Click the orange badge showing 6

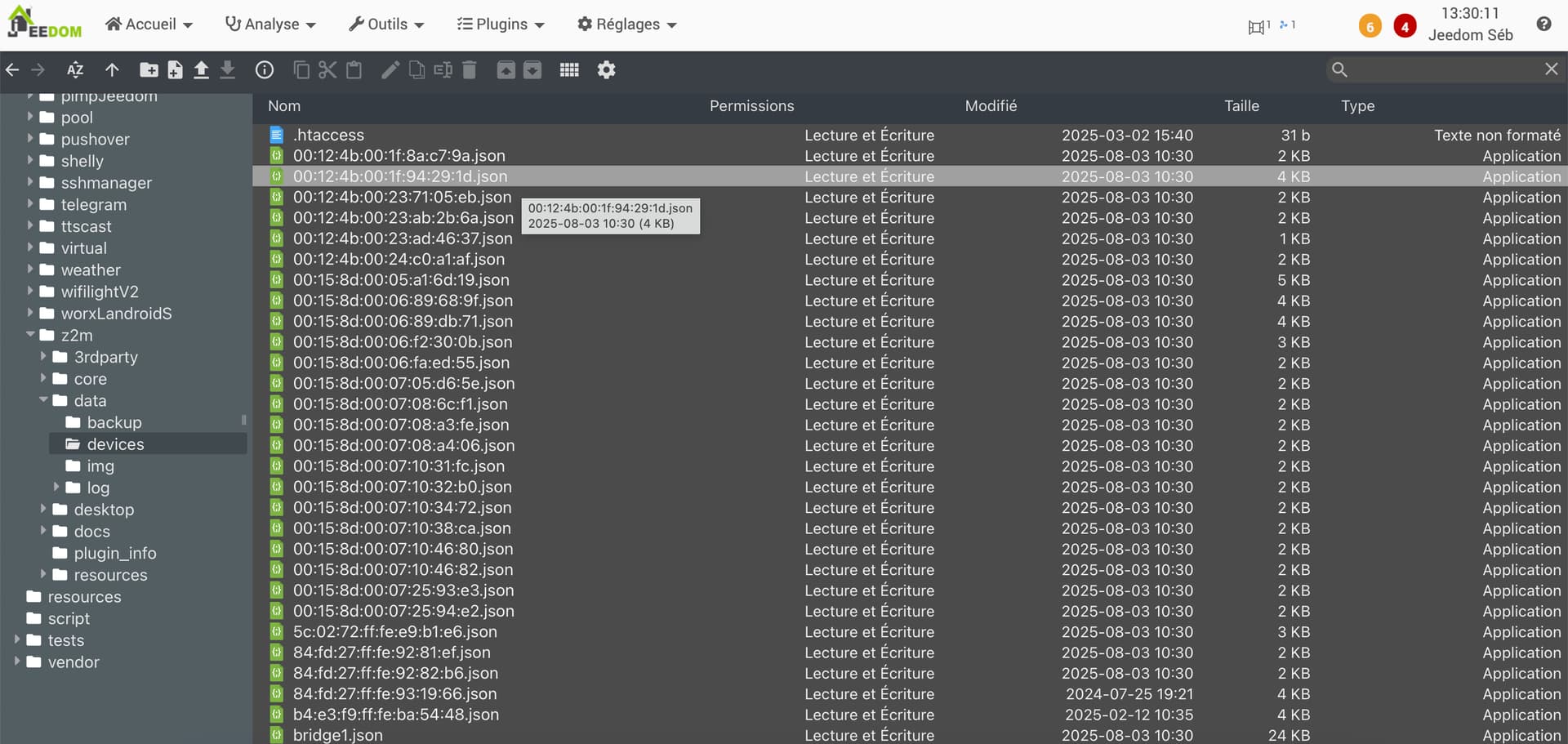coord(1370,26)
